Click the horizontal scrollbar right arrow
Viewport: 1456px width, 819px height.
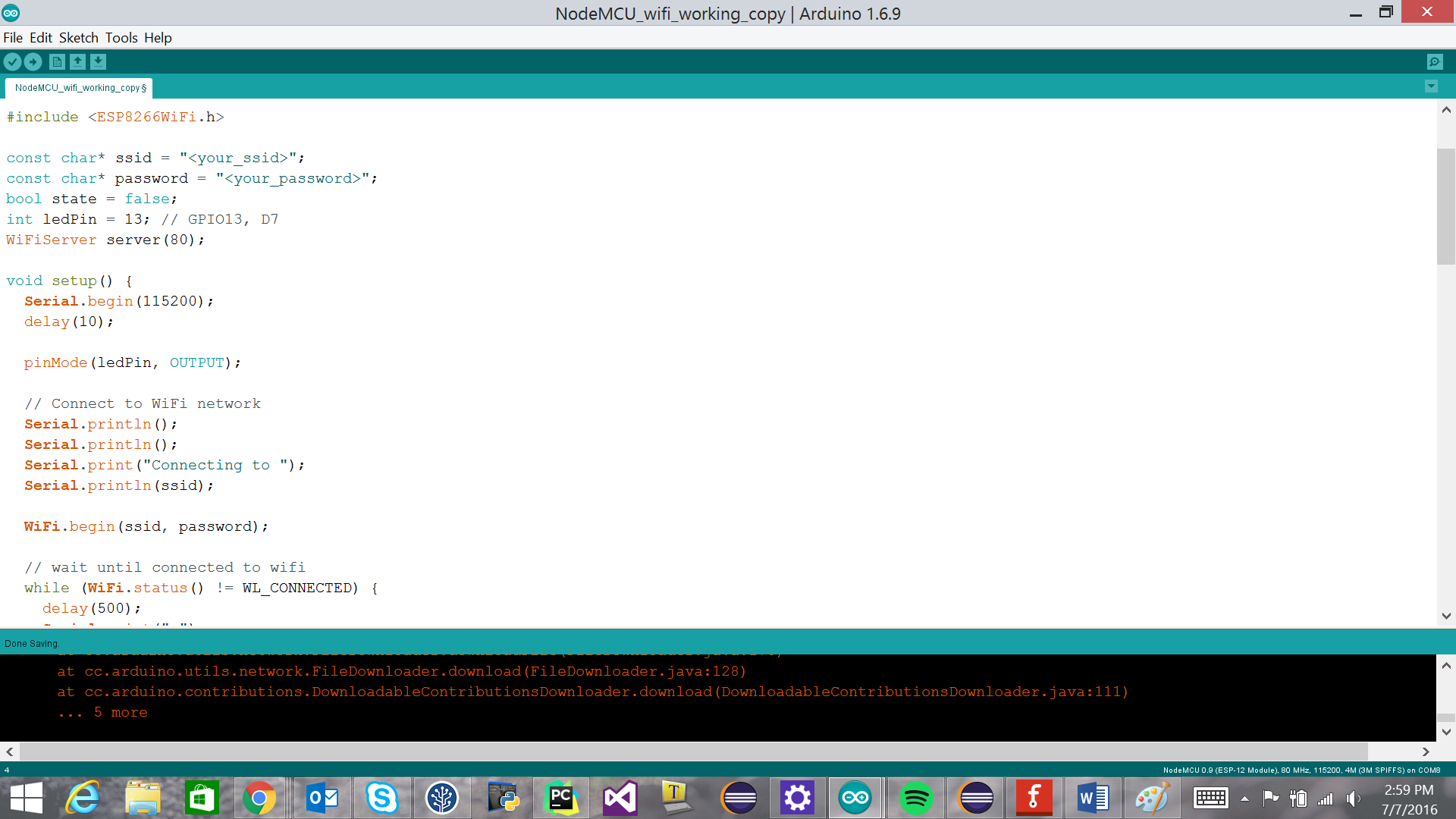1426,752
